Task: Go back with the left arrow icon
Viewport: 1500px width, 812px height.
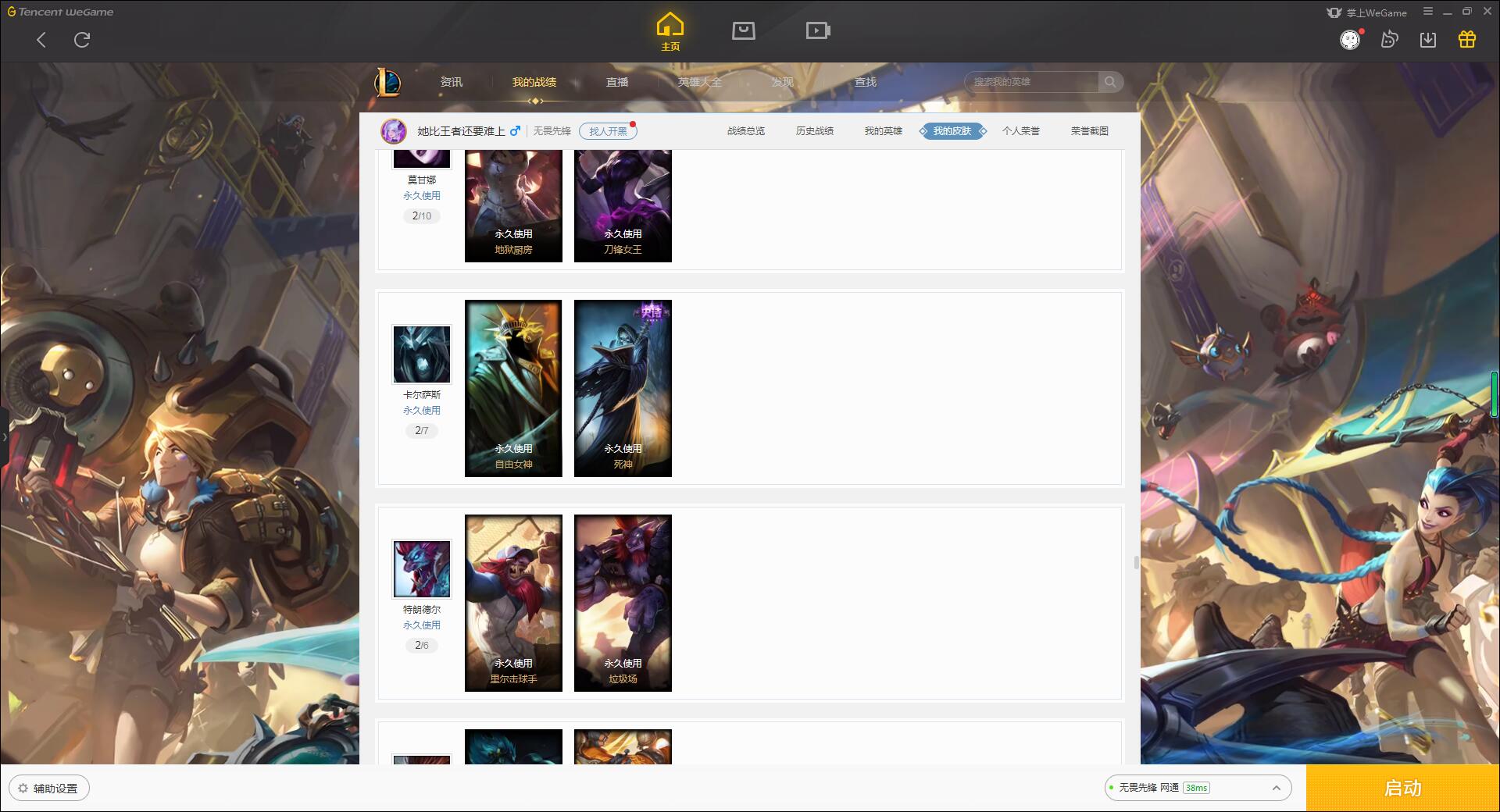Action: [x=41, y=40]
